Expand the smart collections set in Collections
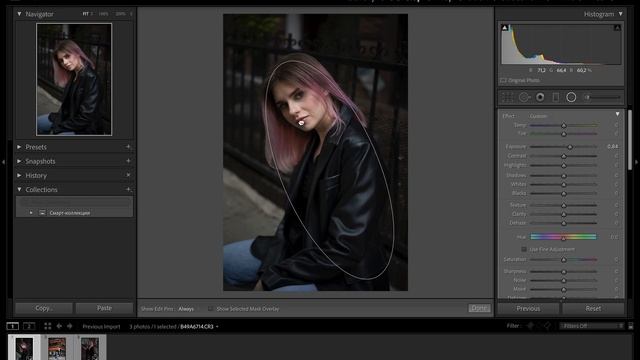 pyautogui.click(x=31, y=213)
